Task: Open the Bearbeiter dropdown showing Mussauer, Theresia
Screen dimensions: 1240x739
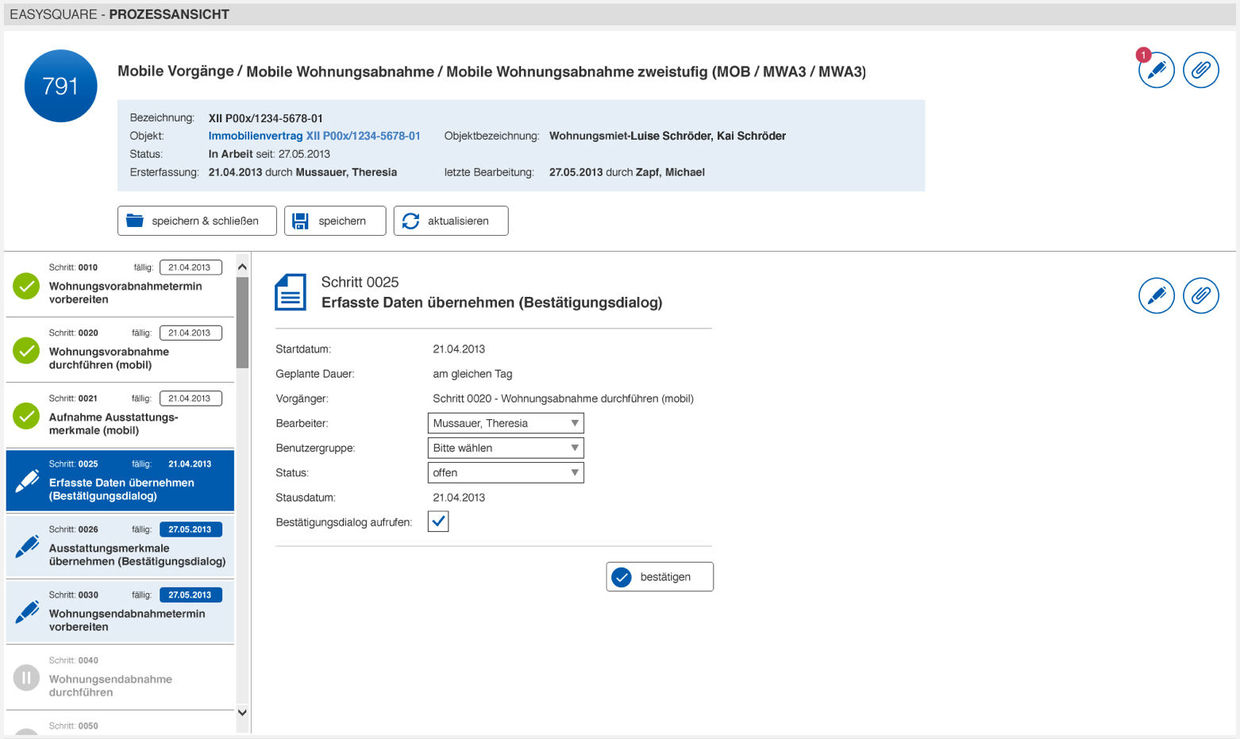Action: pyautogui.click(x=505, y=423)
